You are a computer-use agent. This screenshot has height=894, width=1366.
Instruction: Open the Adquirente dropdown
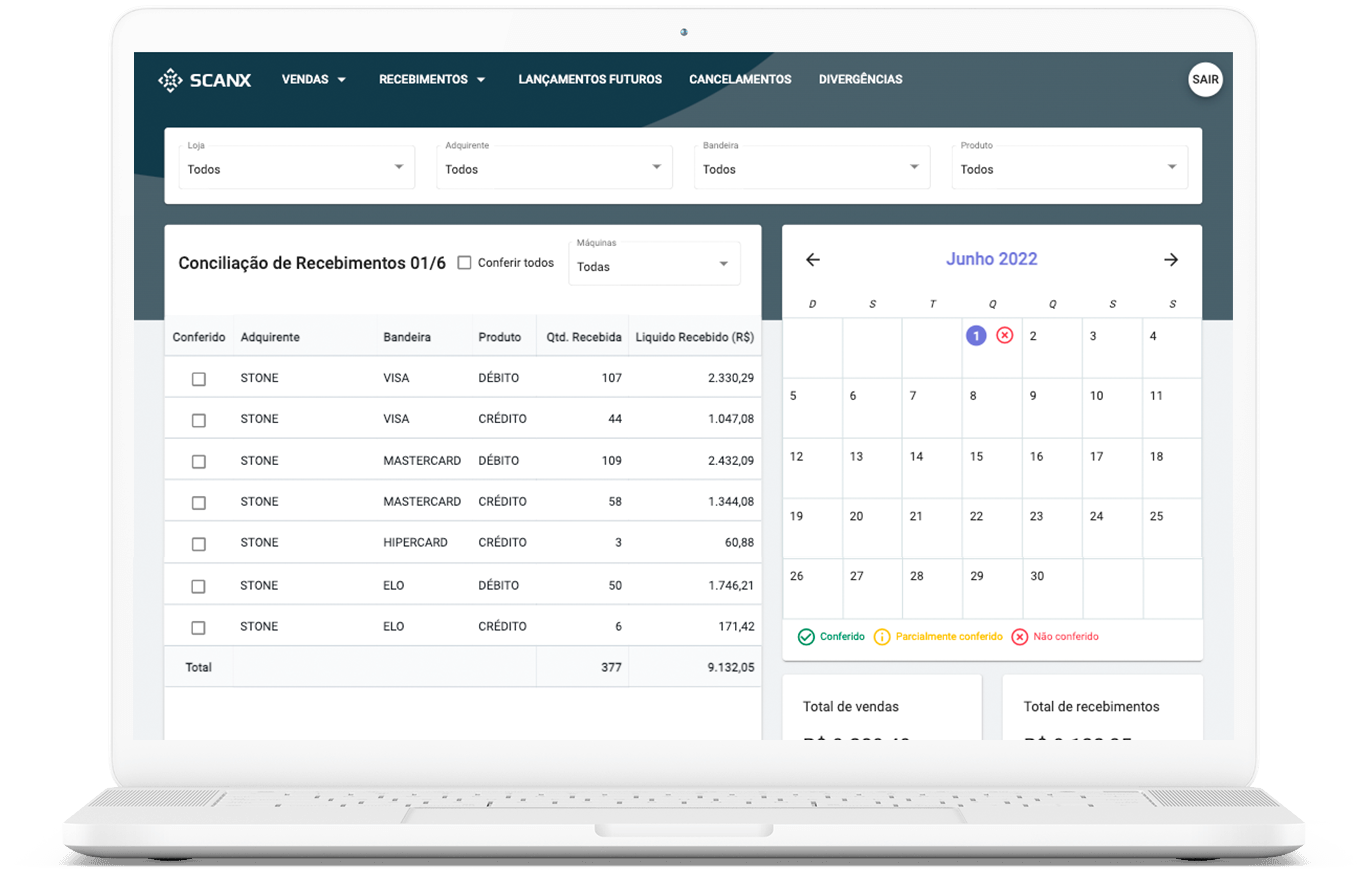pos(554,167)
